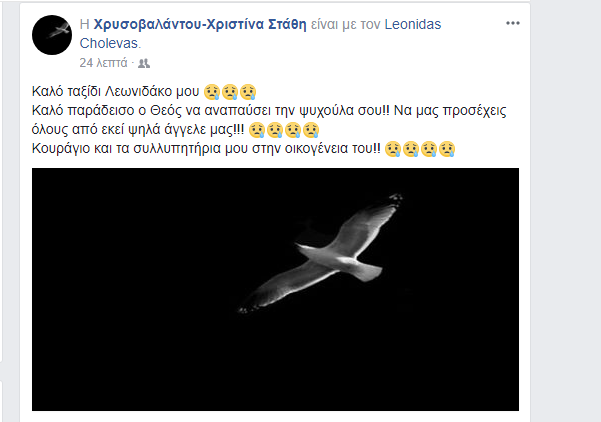Open the three-dots post options menu
The width and height of the screenshot is (601, 422).
coord(512,23)
